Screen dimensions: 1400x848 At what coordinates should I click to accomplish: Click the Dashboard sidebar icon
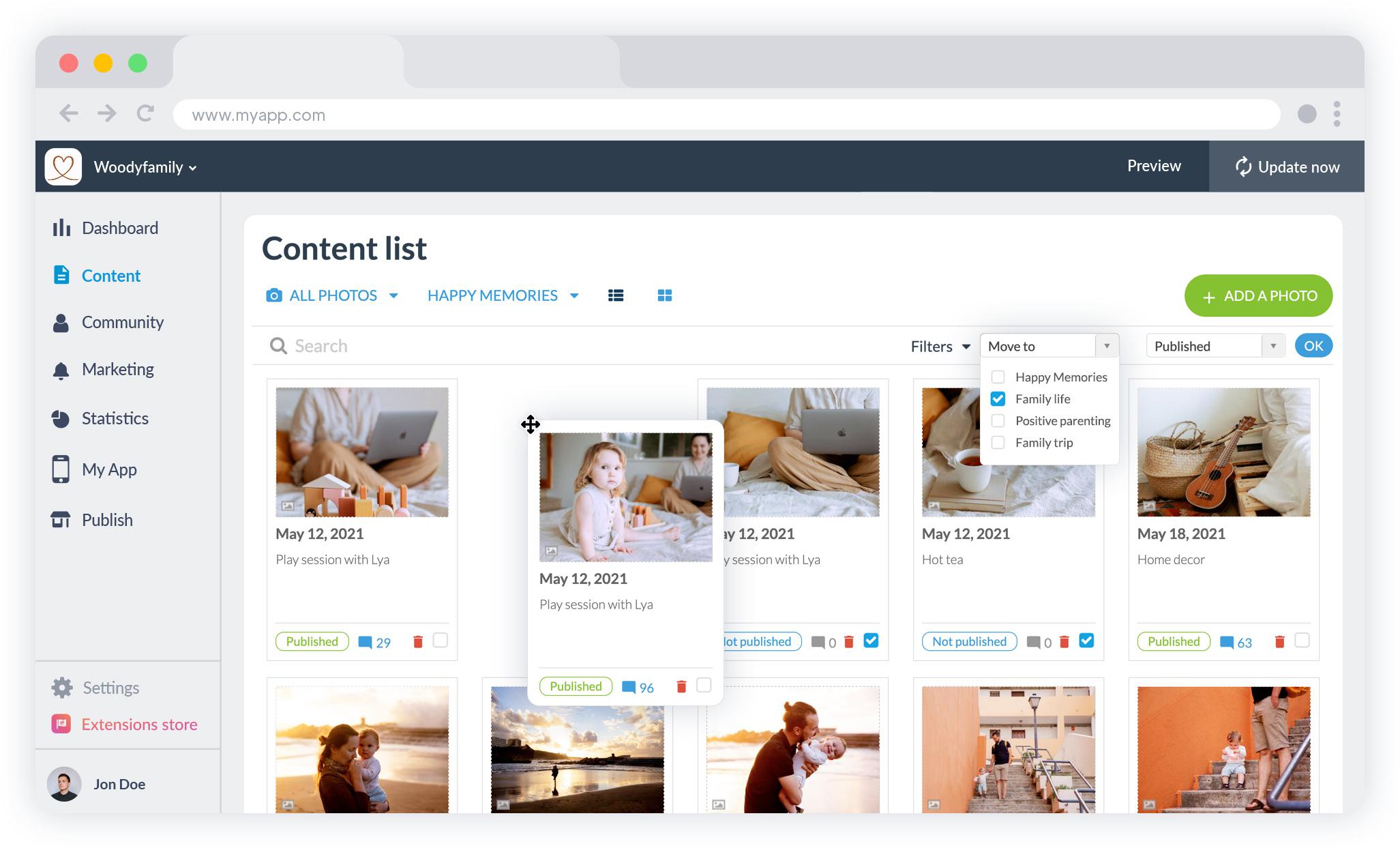tap(61, 228)
